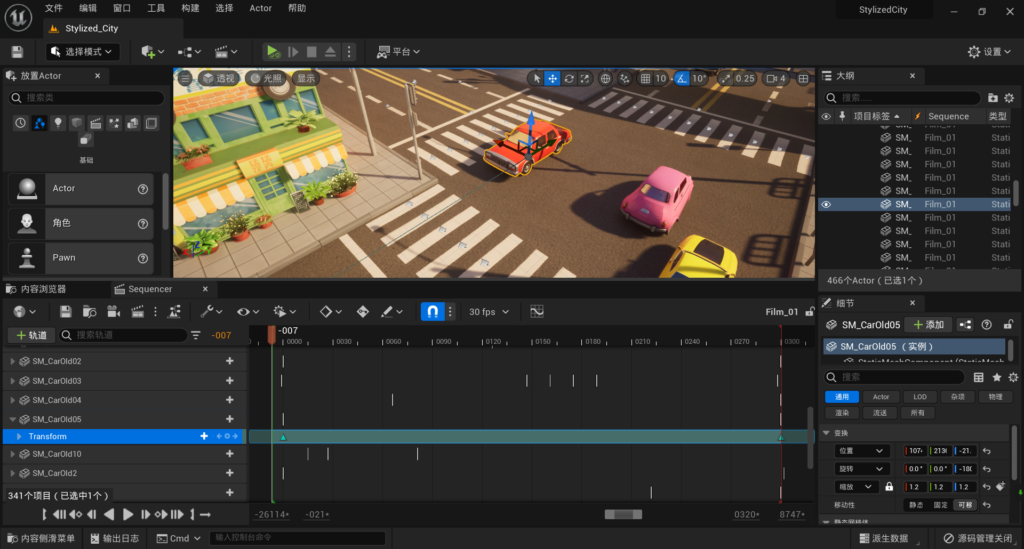1024x549 pixels.
Task: Select the Lights category icon in Place Actor
Action: [57, 123]
